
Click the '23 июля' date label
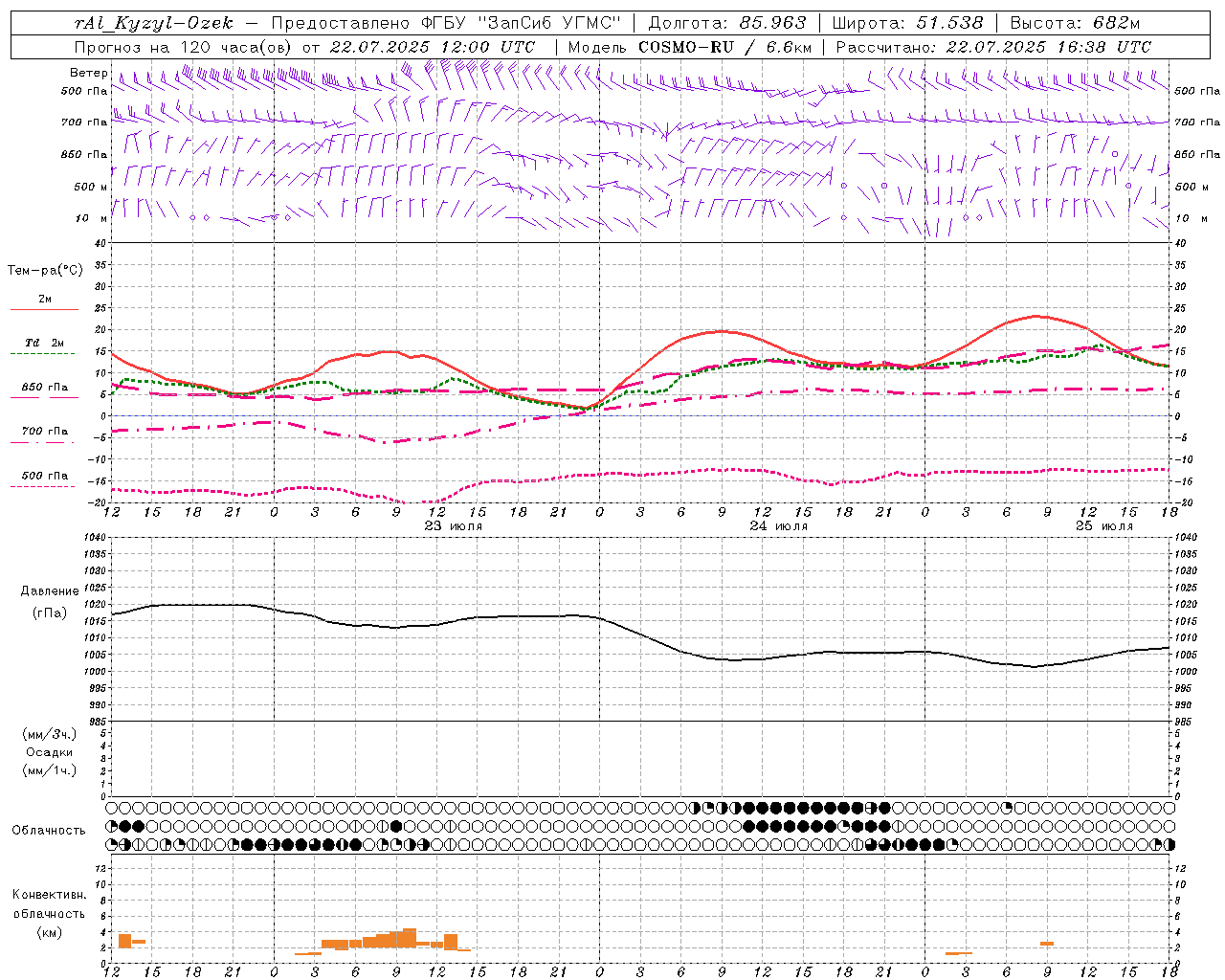click(454, 526)
